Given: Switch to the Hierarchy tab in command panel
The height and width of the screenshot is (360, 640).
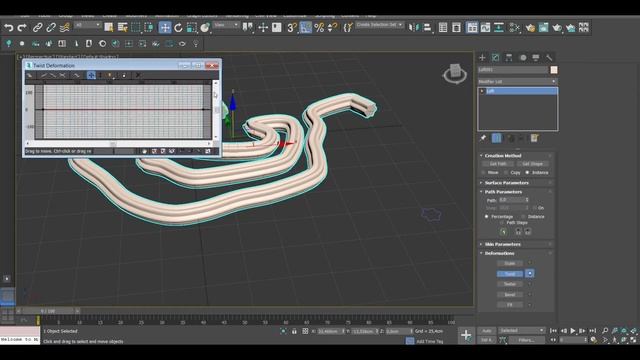Looking at the screenshot, I should [x=509, y=58].
